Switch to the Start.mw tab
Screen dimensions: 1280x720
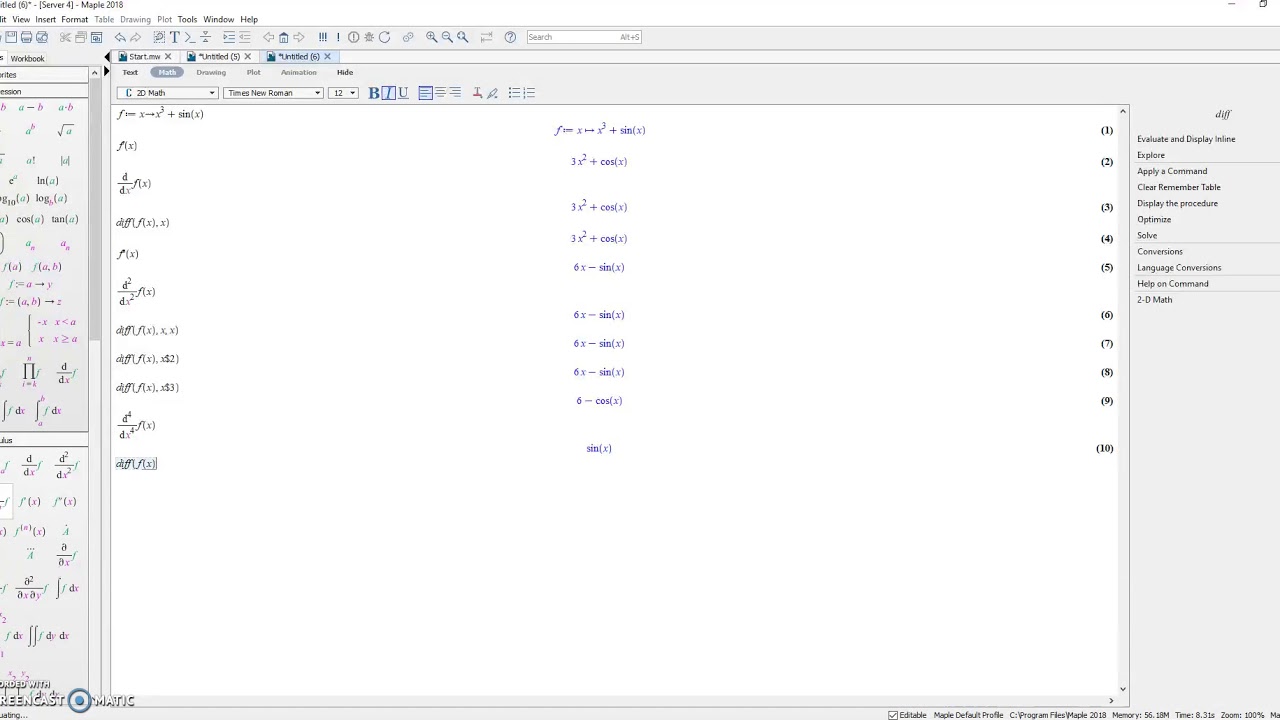click(x=144, y=57)
